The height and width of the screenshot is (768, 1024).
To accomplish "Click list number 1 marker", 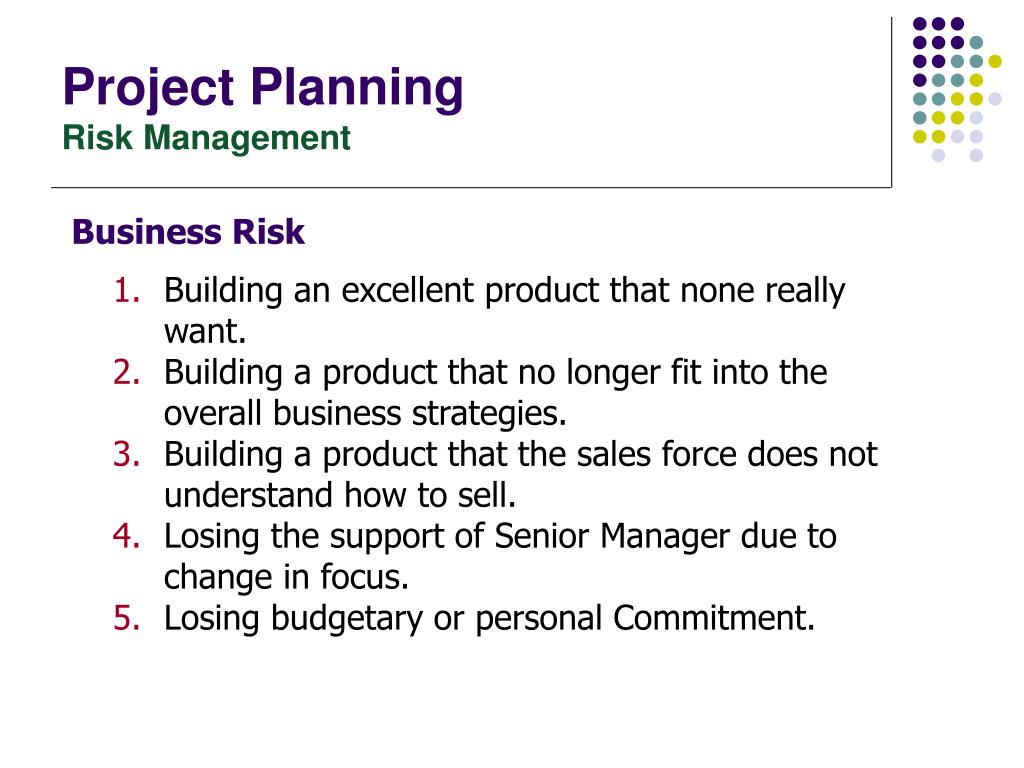I will 127,290.
